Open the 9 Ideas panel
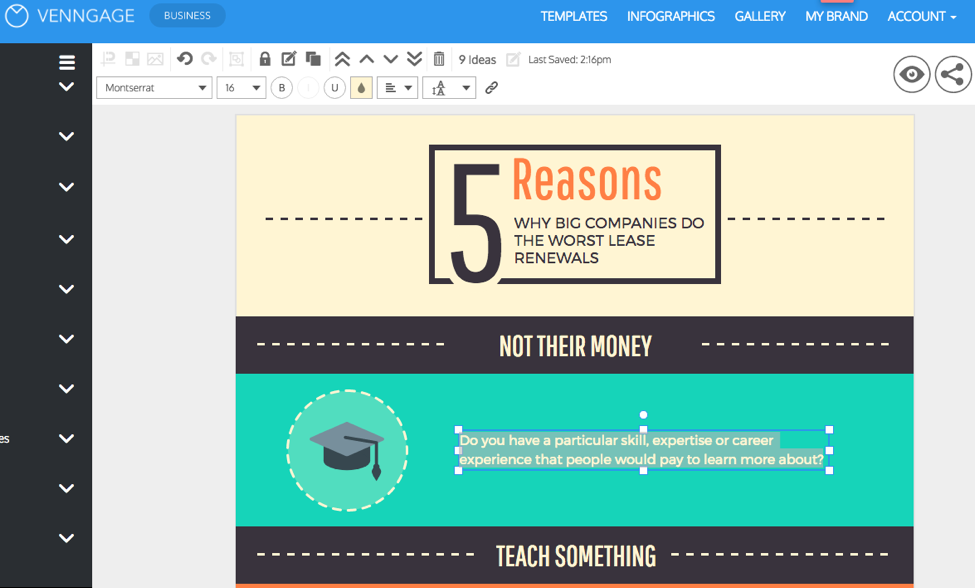The image size is (975, 588). click(477, 58)
